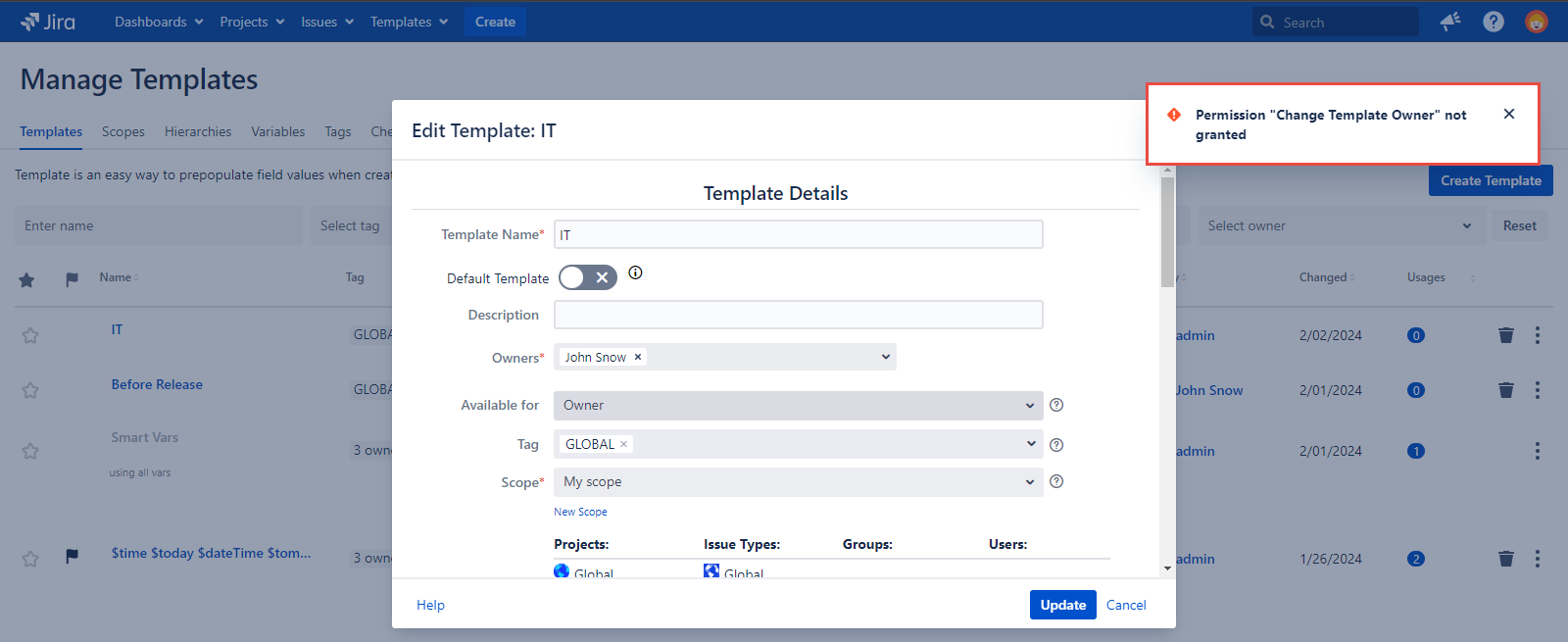The image size is (1568, 642).
Task: Delete the IT template with trash icon
Action: click(1506, 335)
